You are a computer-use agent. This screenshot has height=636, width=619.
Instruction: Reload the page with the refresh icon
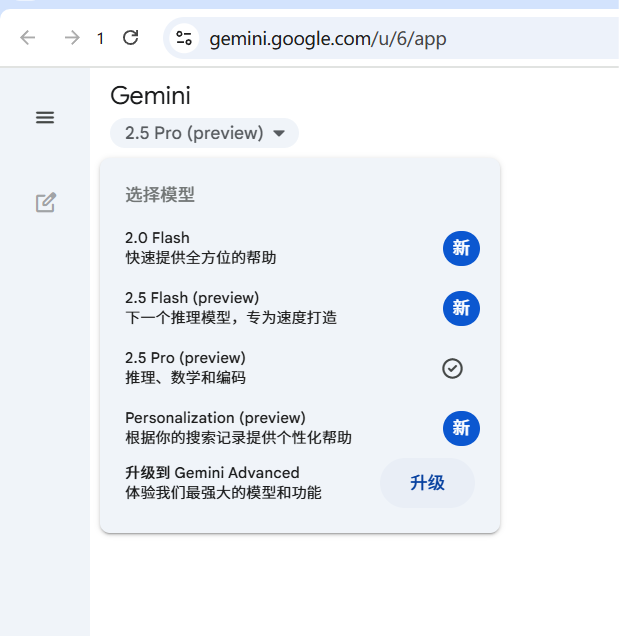click(131, 38)
